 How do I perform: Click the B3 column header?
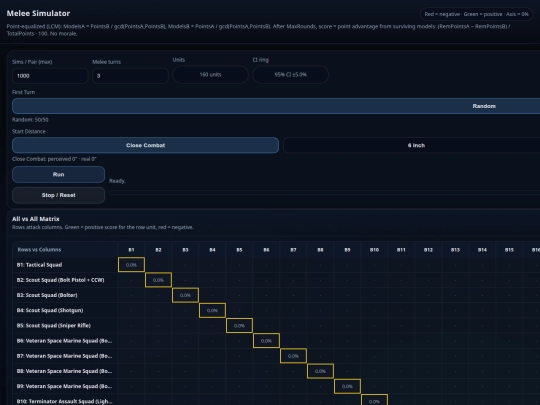[x=185, y=250]
